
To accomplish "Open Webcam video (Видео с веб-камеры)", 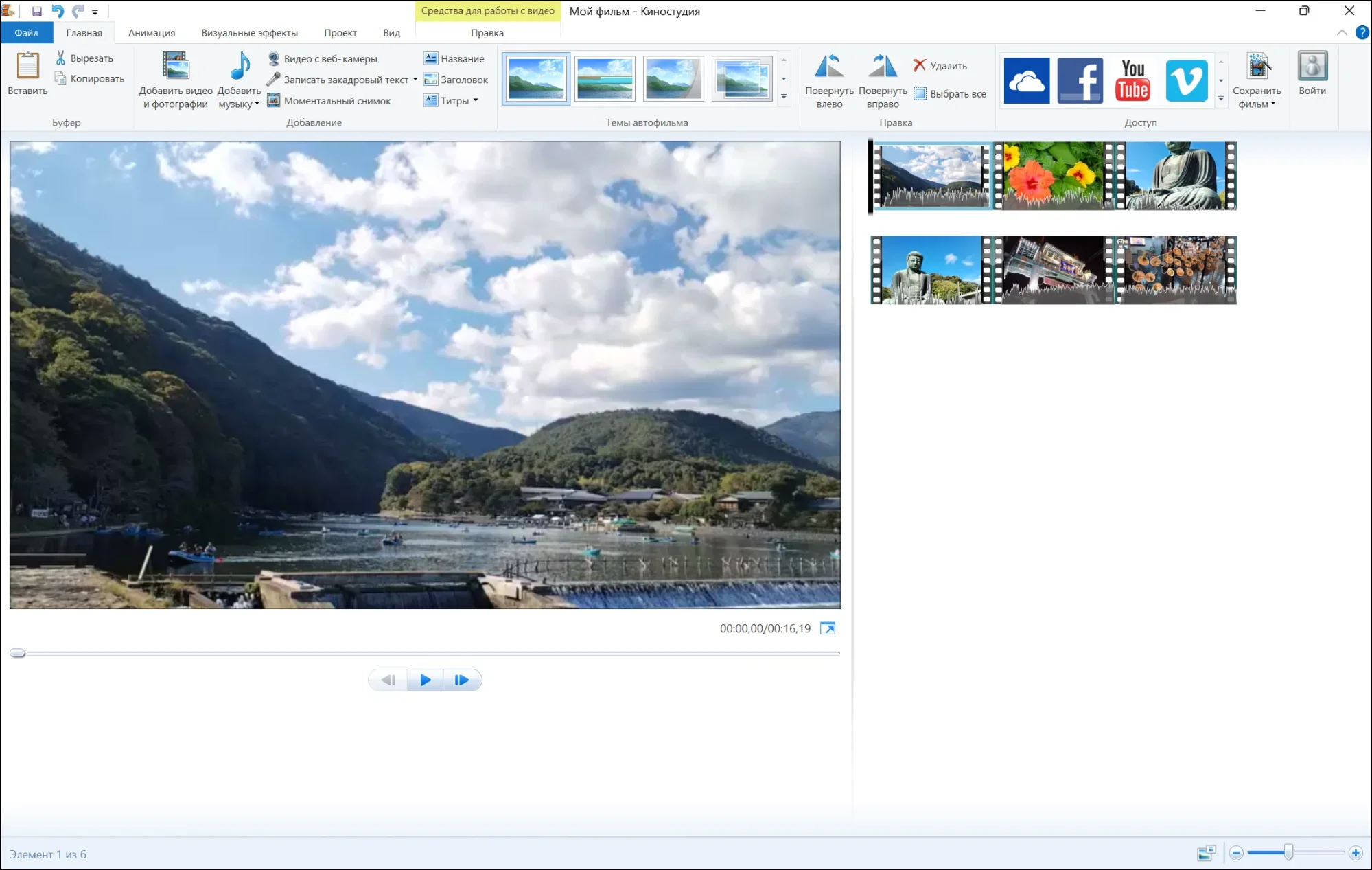I will [x=323, y=58].
